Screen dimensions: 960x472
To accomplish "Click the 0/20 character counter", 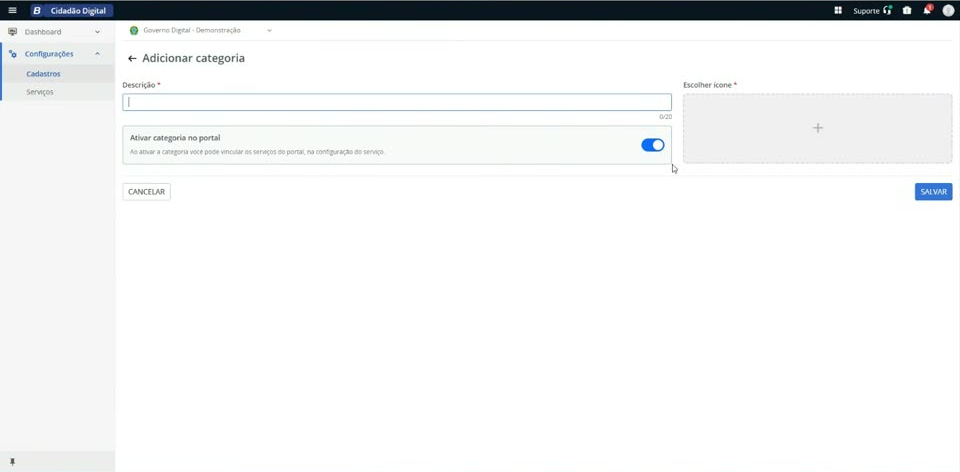I will (666, 116).
